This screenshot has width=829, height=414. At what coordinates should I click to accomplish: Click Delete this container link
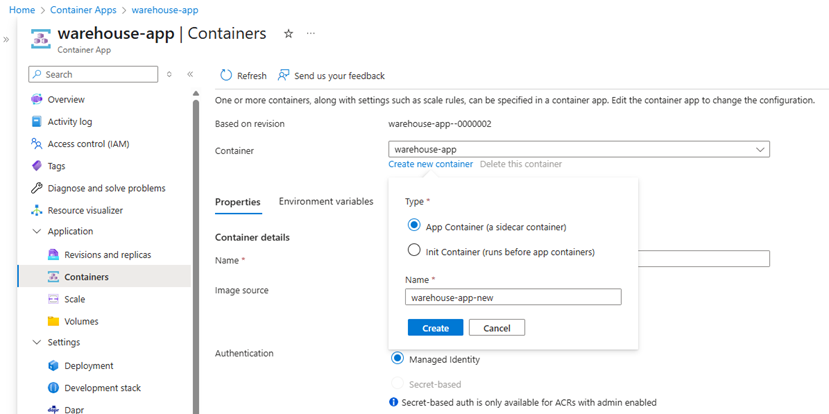click(x=521, y=164)
